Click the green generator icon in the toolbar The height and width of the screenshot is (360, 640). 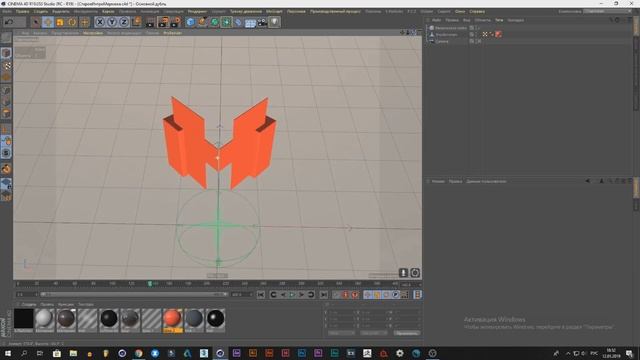tap(215, 22)
